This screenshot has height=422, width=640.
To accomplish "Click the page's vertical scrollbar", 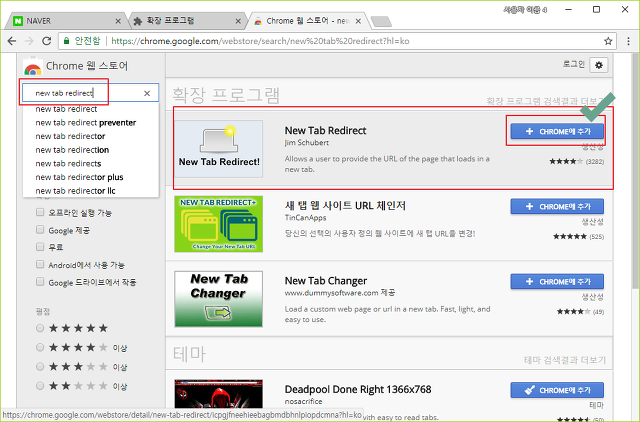I will pos(636,171).
